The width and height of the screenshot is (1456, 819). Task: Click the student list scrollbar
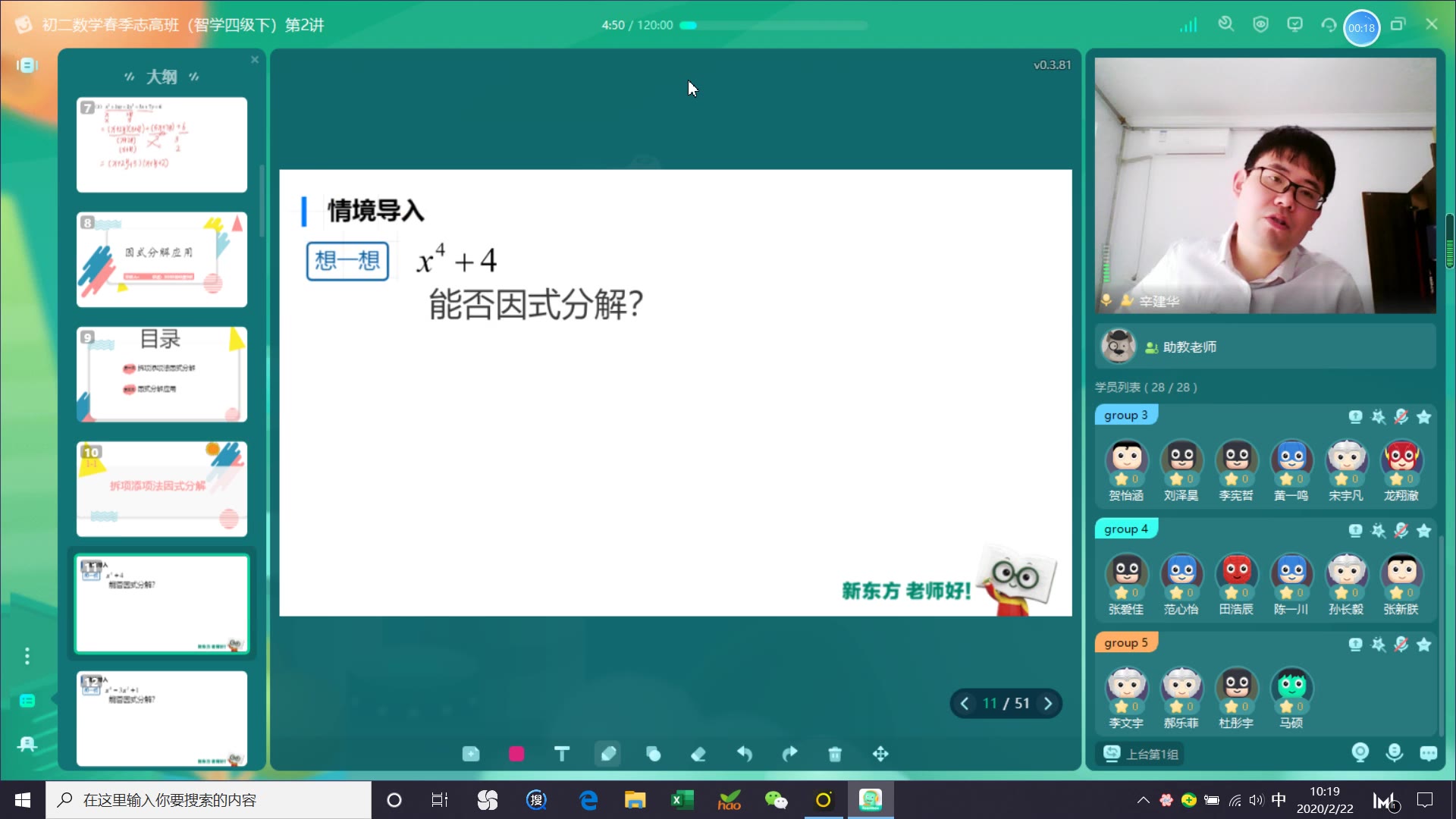click(x=1441, y=637)
